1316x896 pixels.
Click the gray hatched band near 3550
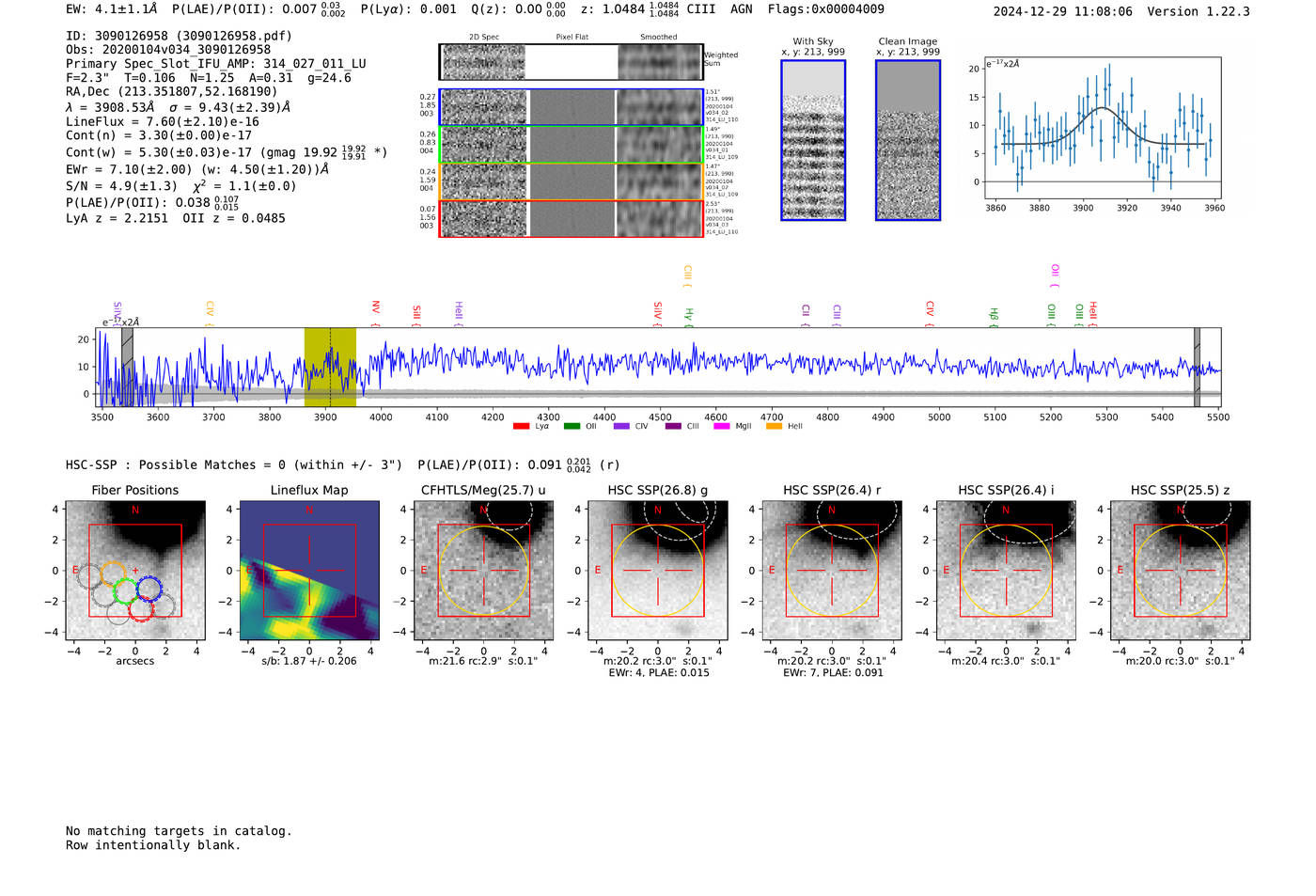pyautogui.click(x=127, y=367)
